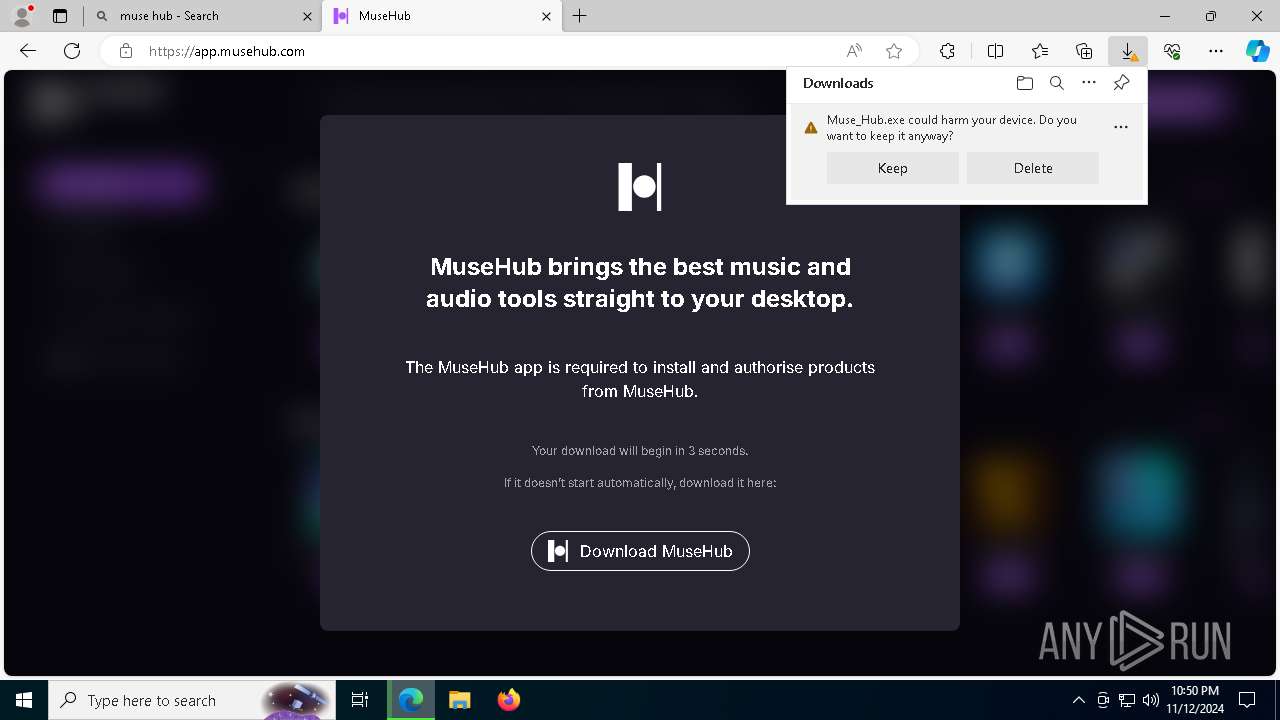Image resolution: width=1280 pixels, height=720 pixels.
Task: Select the MuseHub browser tab
Action: tap(443, 16)
